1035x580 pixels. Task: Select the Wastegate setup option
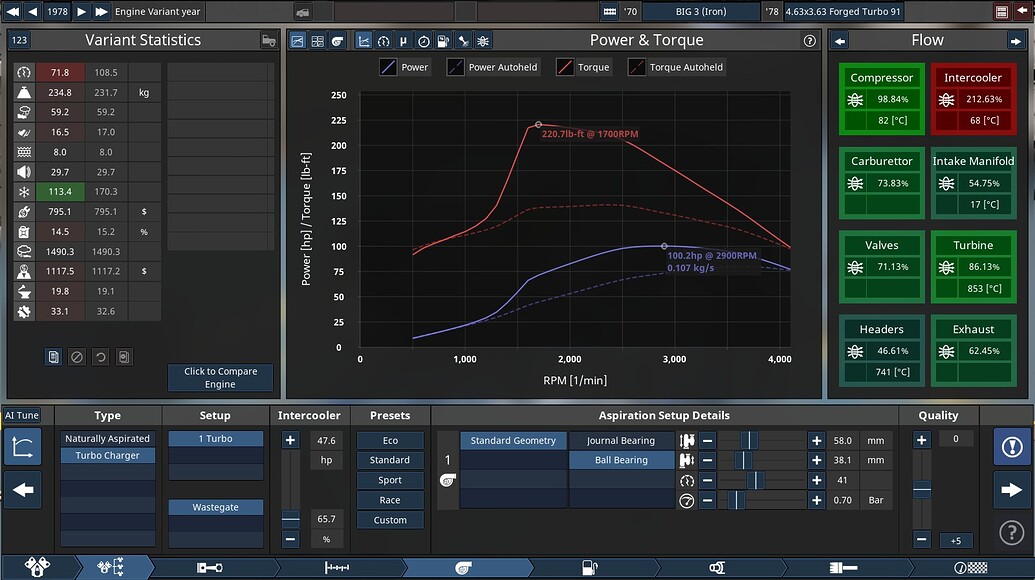[215, 507]
